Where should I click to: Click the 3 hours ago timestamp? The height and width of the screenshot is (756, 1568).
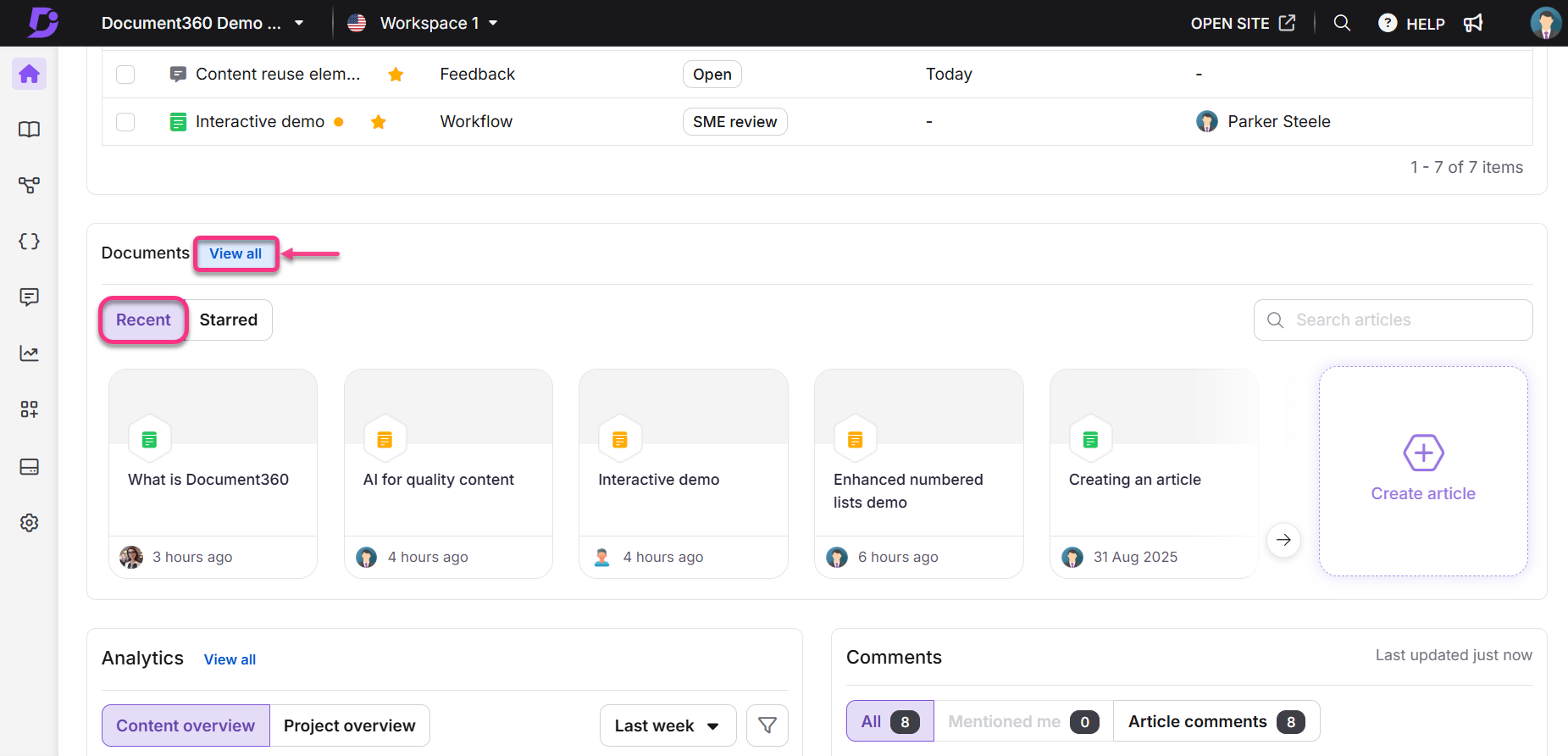192,557
